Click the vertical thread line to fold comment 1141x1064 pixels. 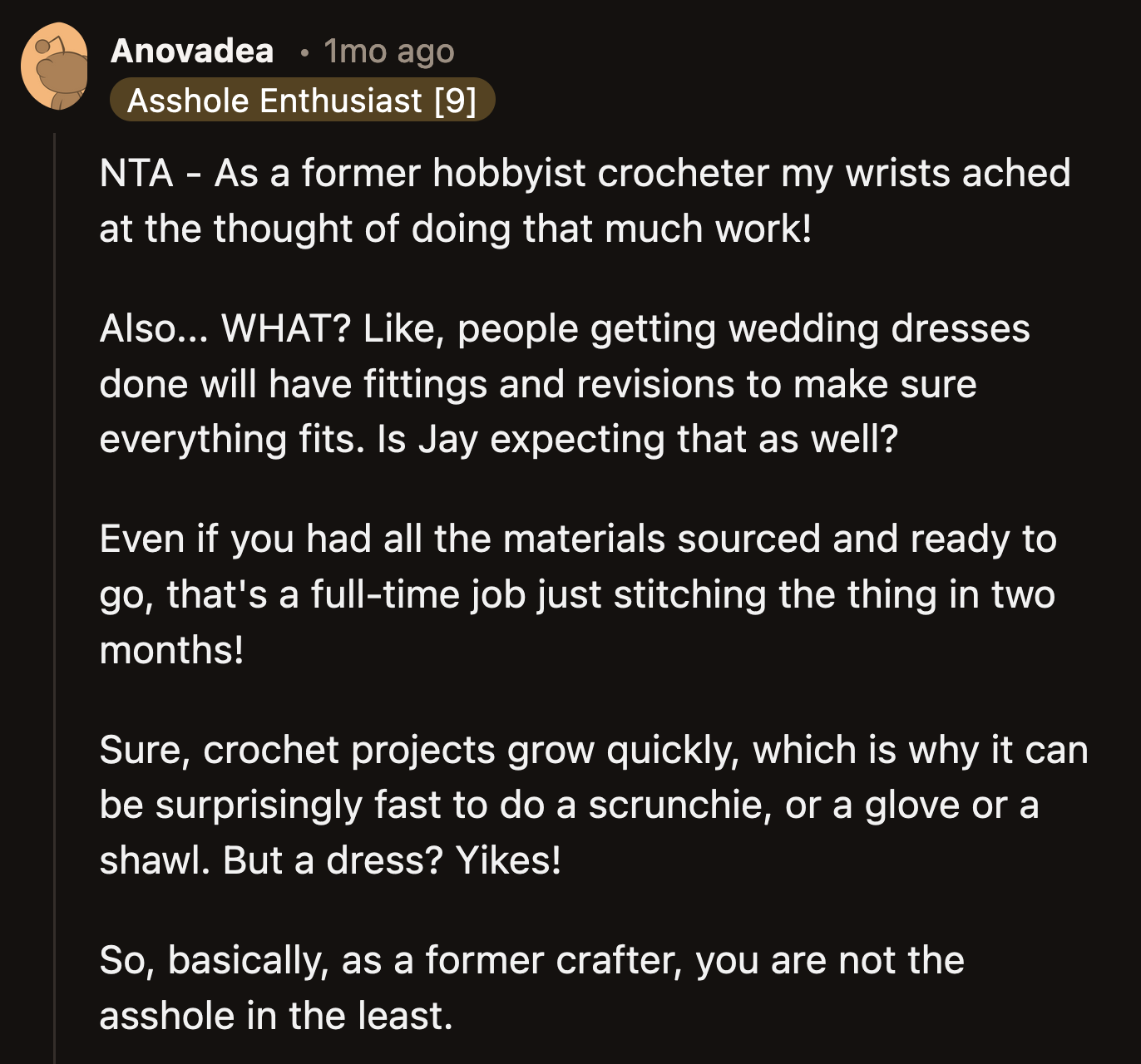click(x=57, y=582)
